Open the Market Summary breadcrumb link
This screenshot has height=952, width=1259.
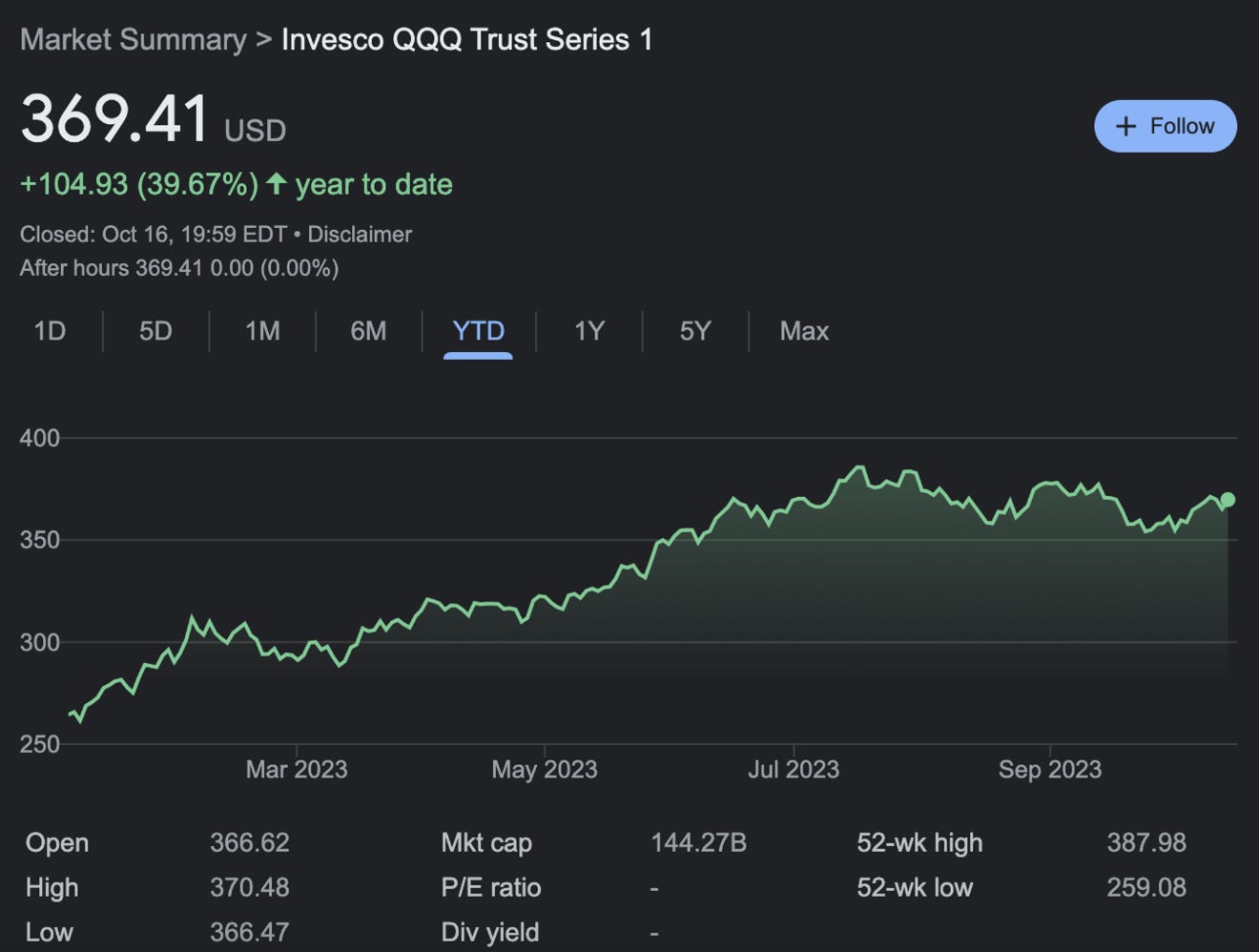[x=133, y=40]
